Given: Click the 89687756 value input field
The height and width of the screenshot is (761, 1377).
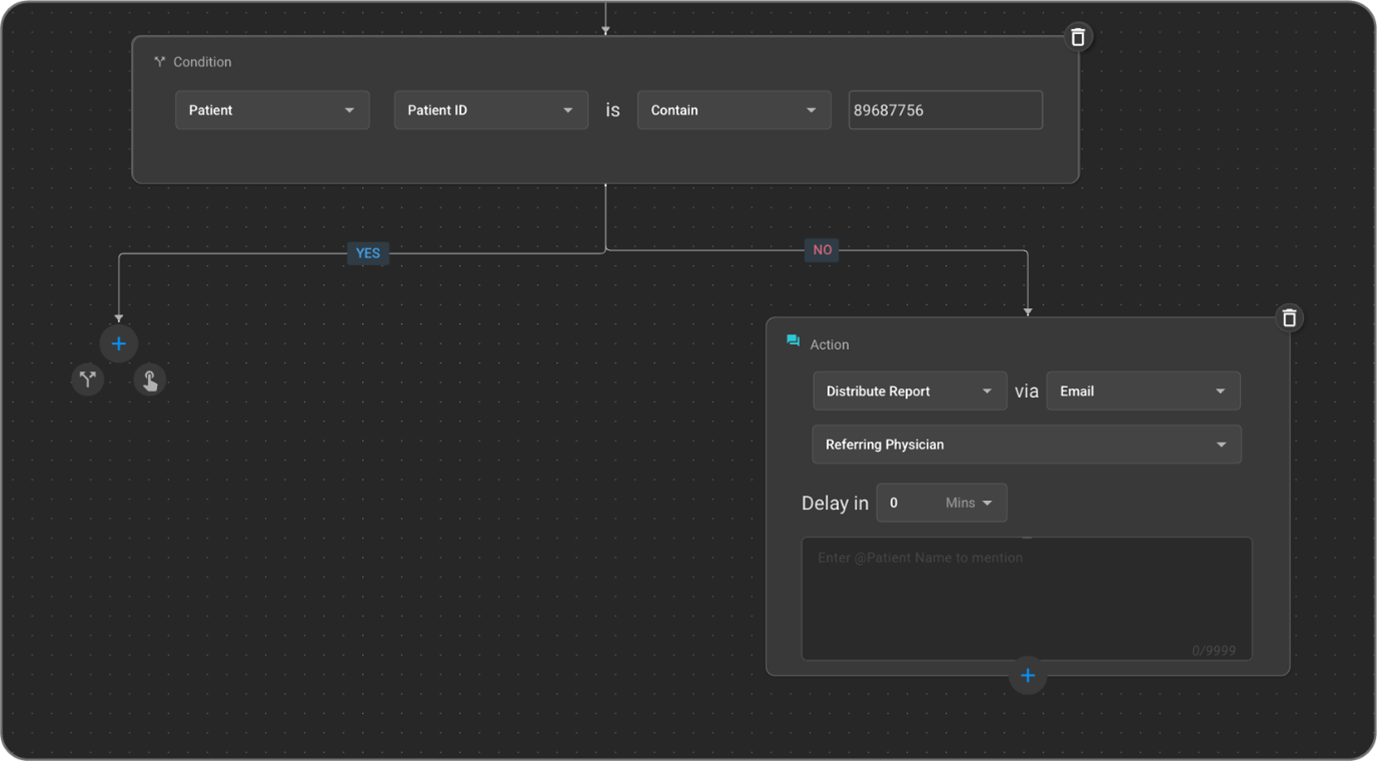Looking at the screenshot, I should pos(945,110).
